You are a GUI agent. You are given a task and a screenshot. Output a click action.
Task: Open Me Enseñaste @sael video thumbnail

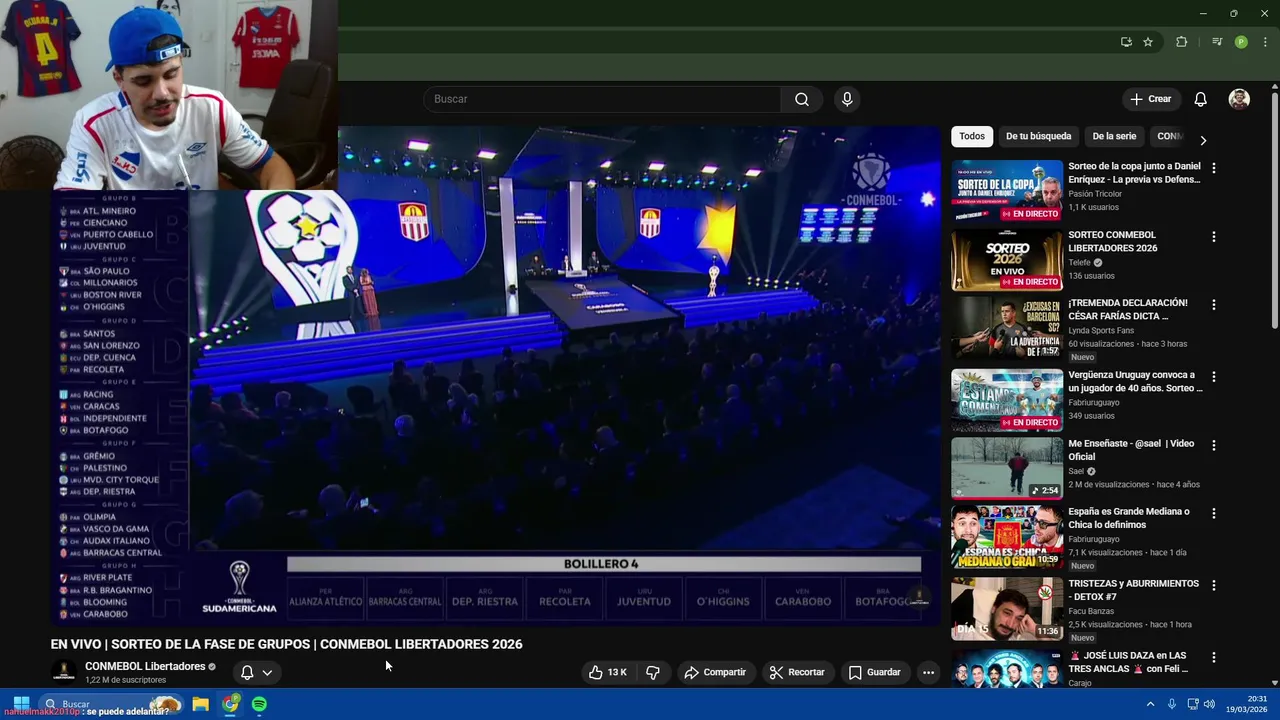[1007, 467]
